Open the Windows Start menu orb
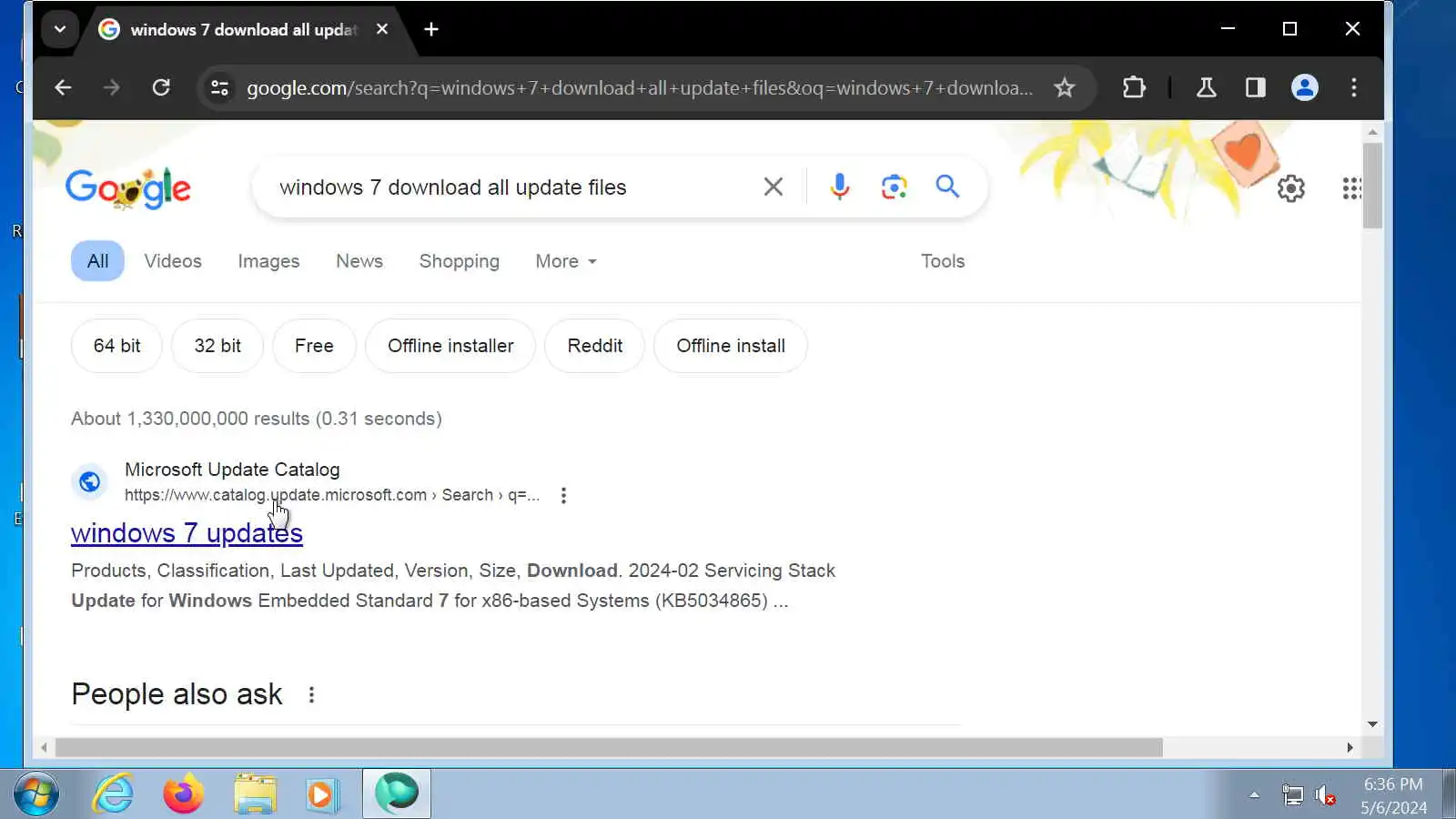This screenshot has height=819, width=1456. click(x=36, y=794)
